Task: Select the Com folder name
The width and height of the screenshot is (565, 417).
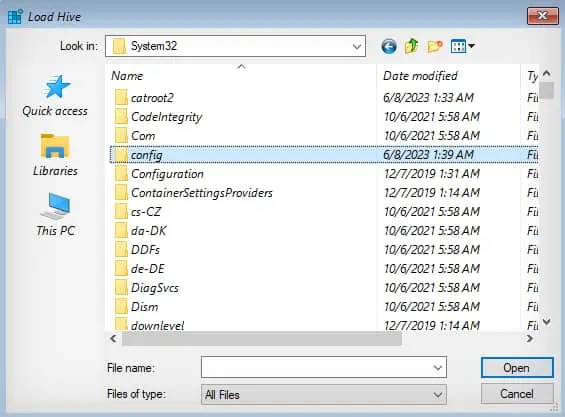Action: [x=143, y=136]
